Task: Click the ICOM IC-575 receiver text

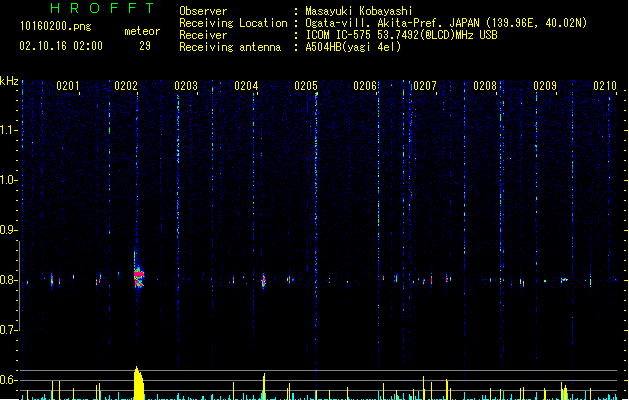Action: pyautogui.click(x=401, y=35)
